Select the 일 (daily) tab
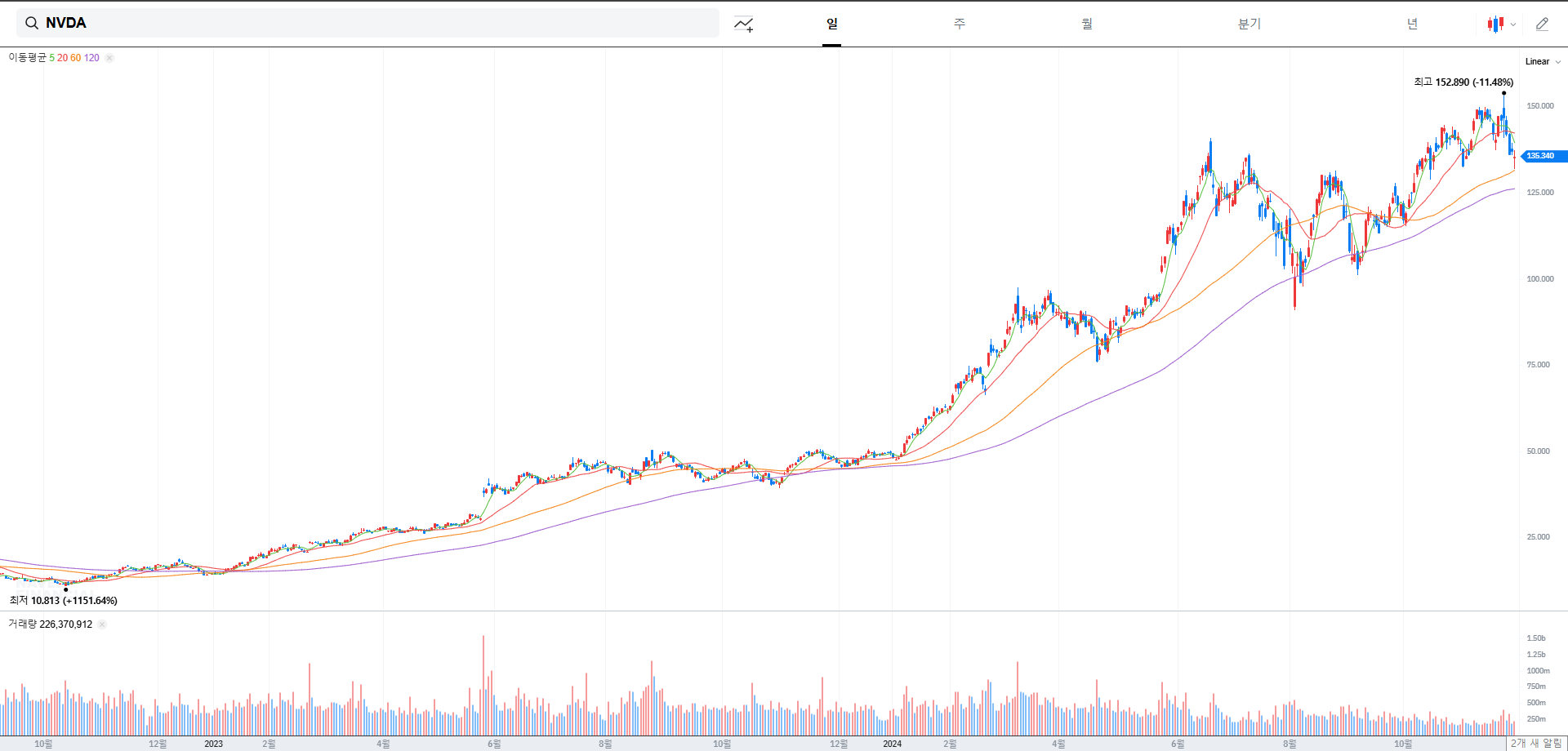Screen dimensions: 1568x751 [831, 24]
